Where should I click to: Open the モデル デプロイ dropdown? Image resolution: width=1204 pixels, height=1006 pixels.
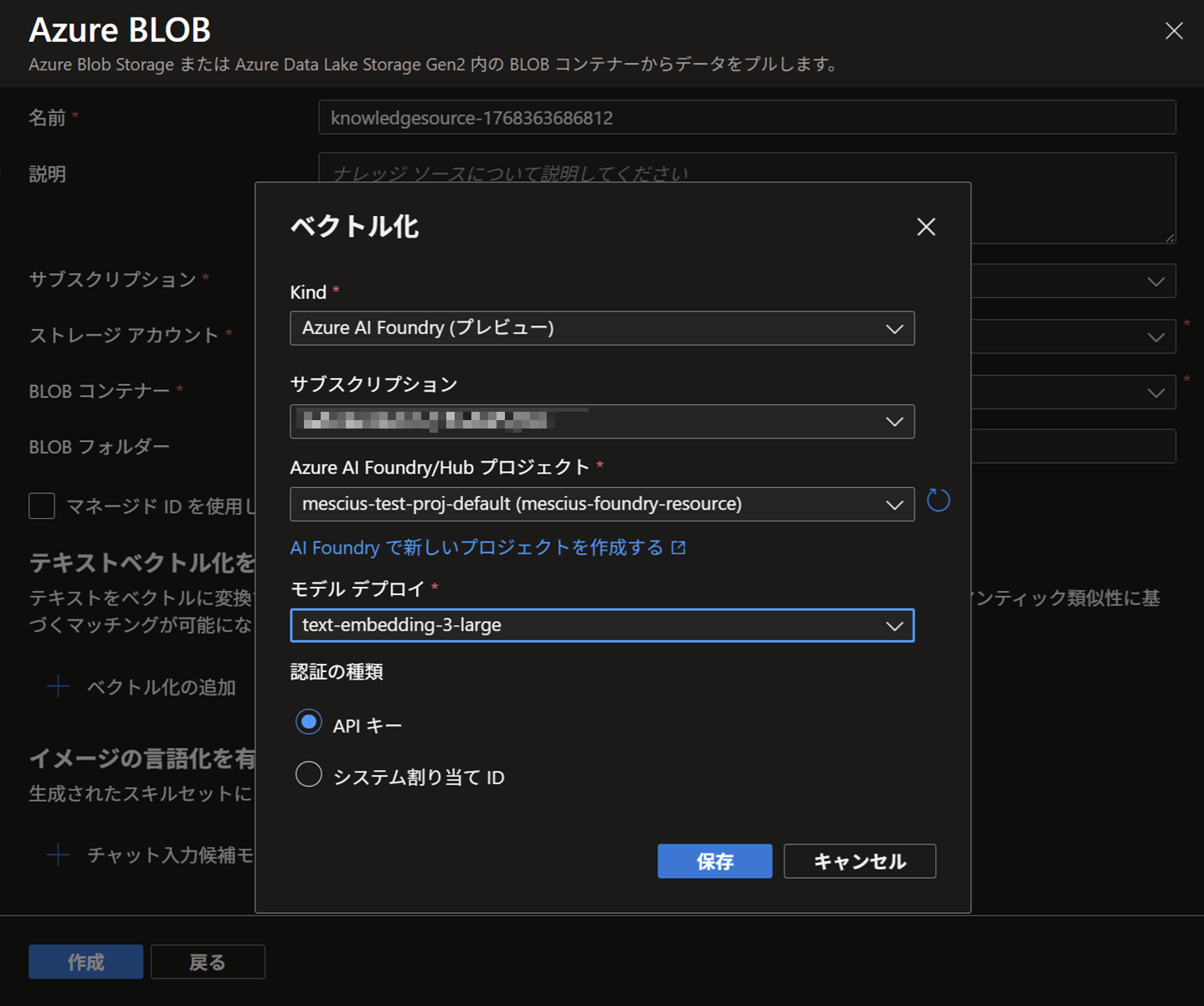pos(601,625)
